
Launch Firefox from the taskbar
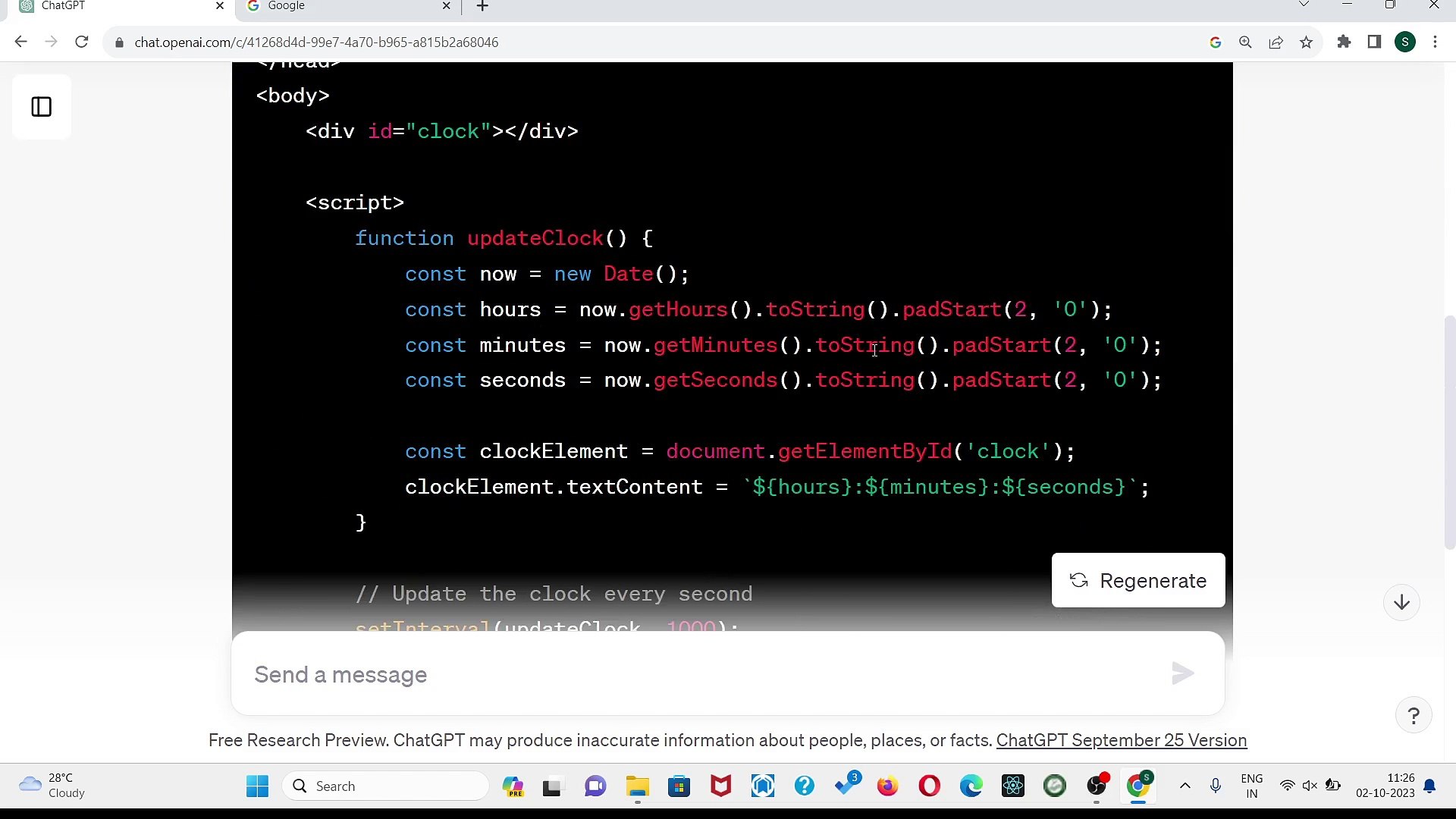(888, 786)
